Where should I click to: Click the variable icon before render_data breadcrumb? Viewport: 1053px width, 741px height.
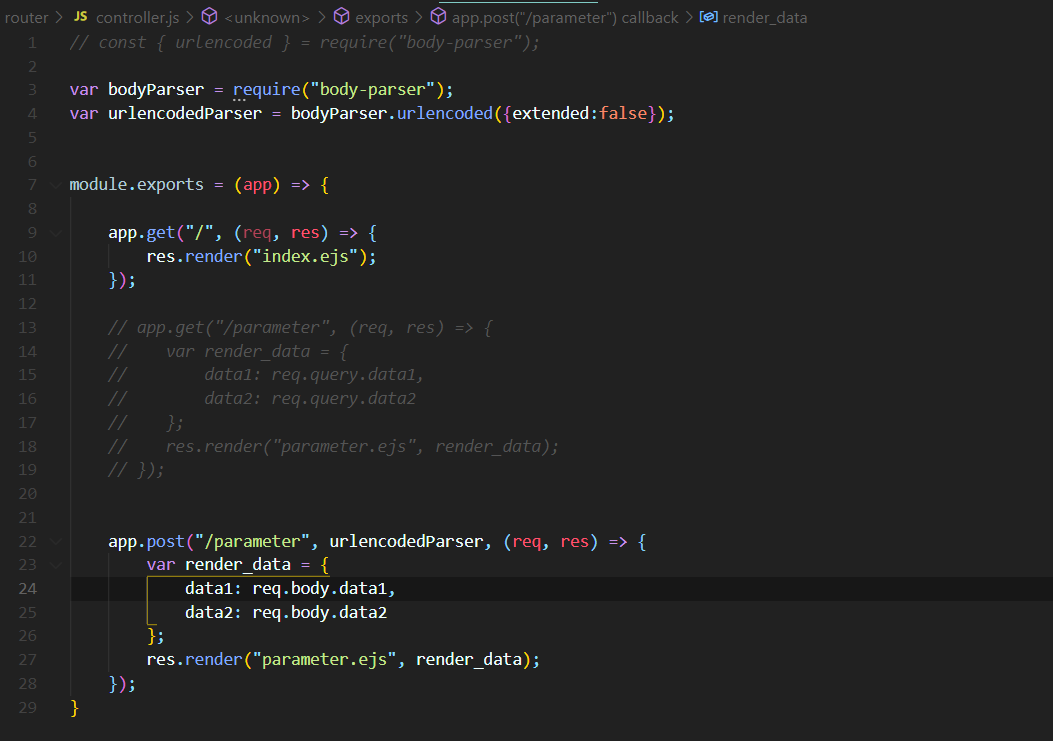pyautogui.click(x=708, y=16)
